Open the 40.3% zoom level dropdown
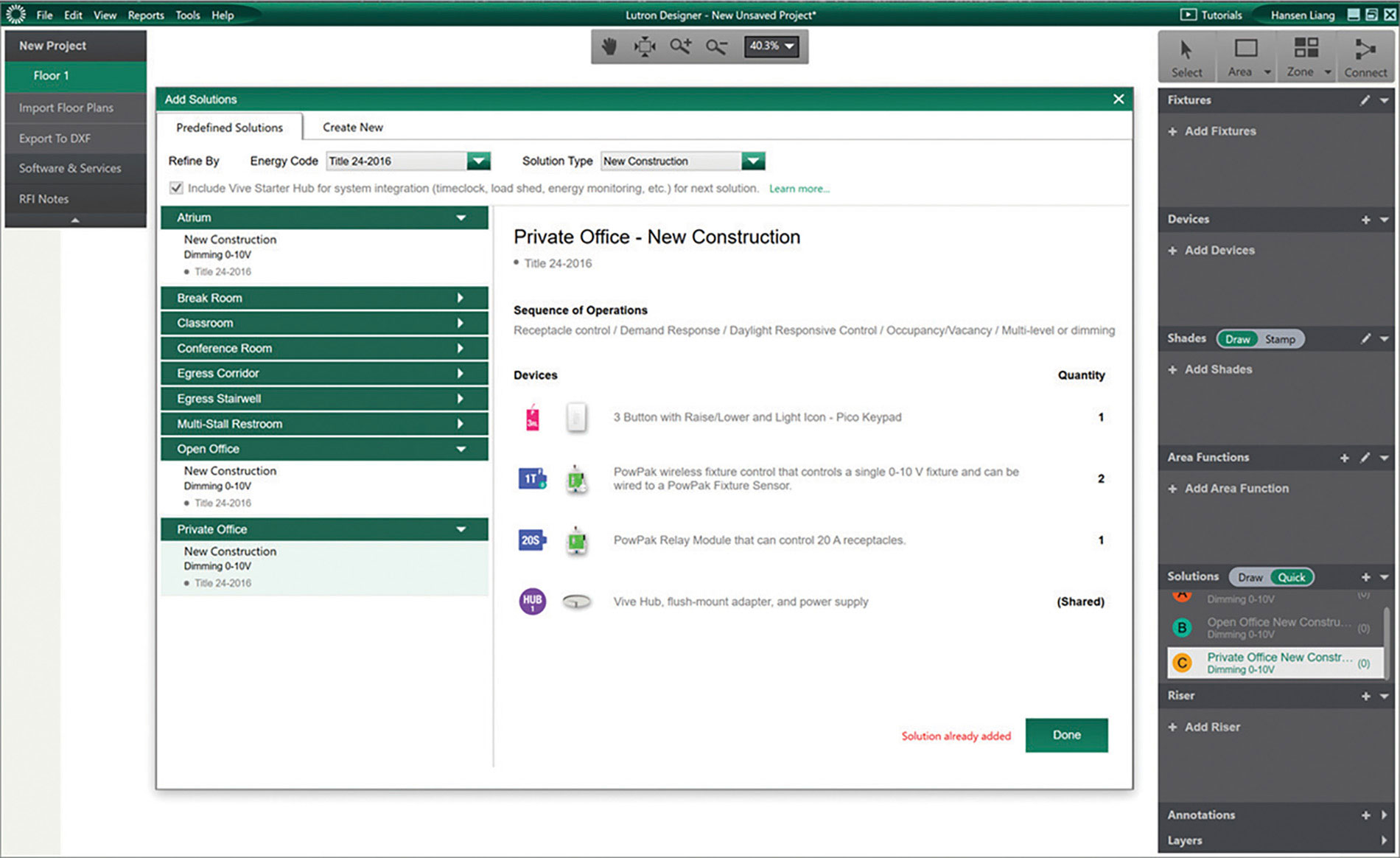Image resolution: width=1400 pixels, height=858 pixels. coord(771,46)
